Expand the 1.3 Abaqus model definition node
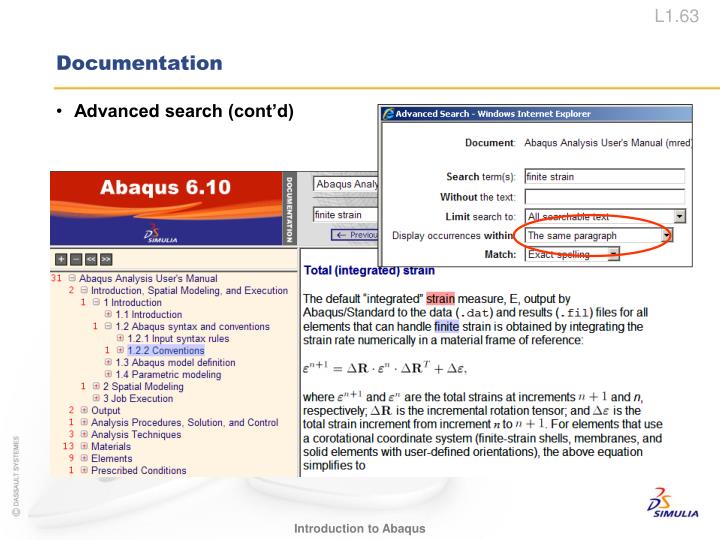 tap(108, 362)
